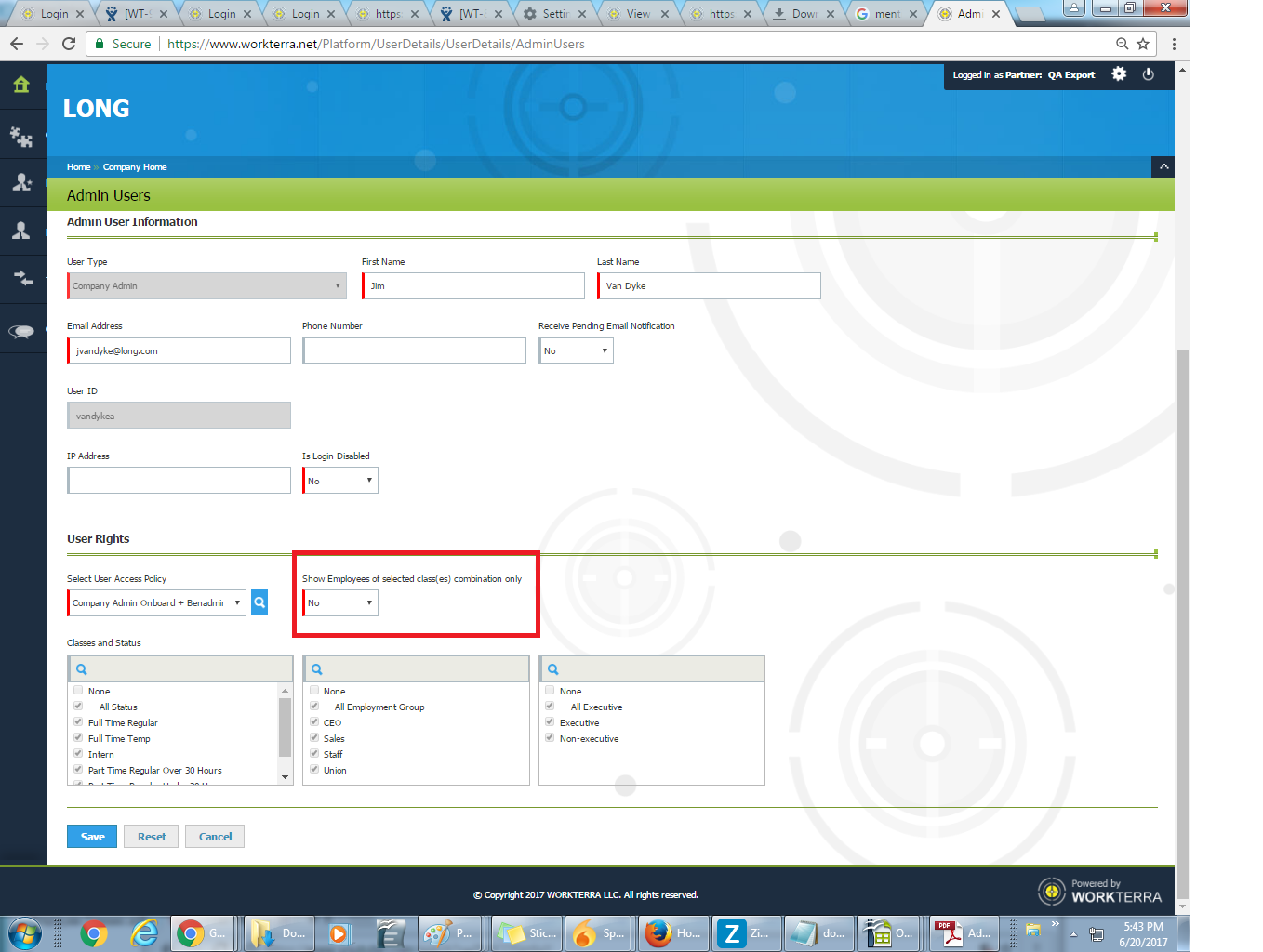Image resolution: width=1263 pixels, height=952 pixels.
Task: Open the settings gear in header
Action: (x=1119, y=74)
